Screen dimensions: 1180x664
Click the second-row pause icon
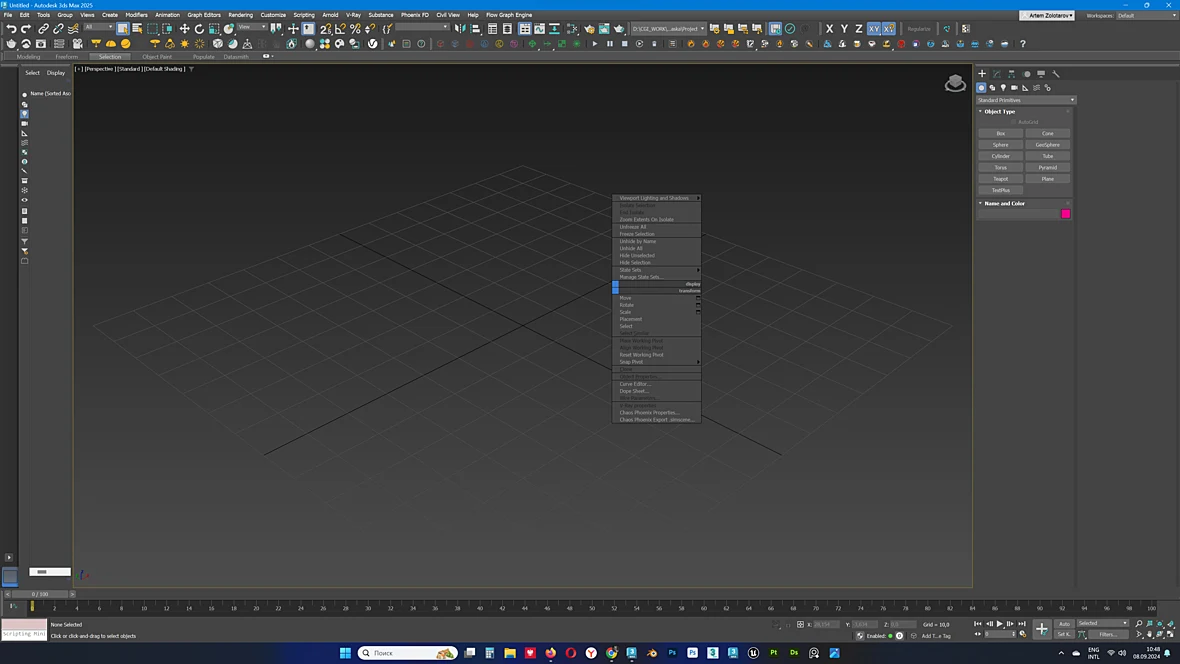610,44
